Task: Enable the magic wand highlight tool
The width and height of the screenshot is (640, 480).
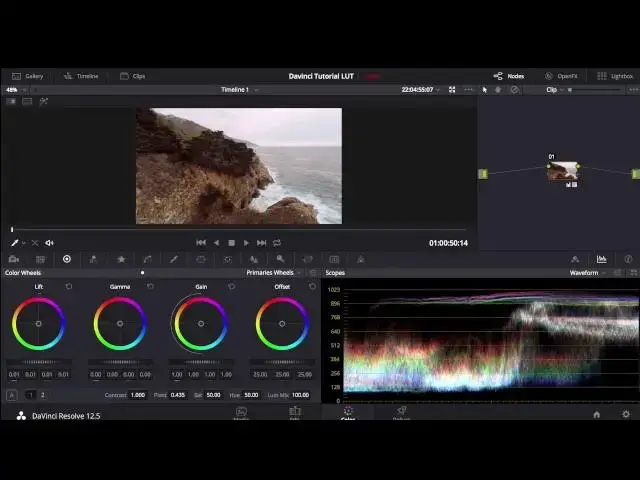Action: point(43,101)
